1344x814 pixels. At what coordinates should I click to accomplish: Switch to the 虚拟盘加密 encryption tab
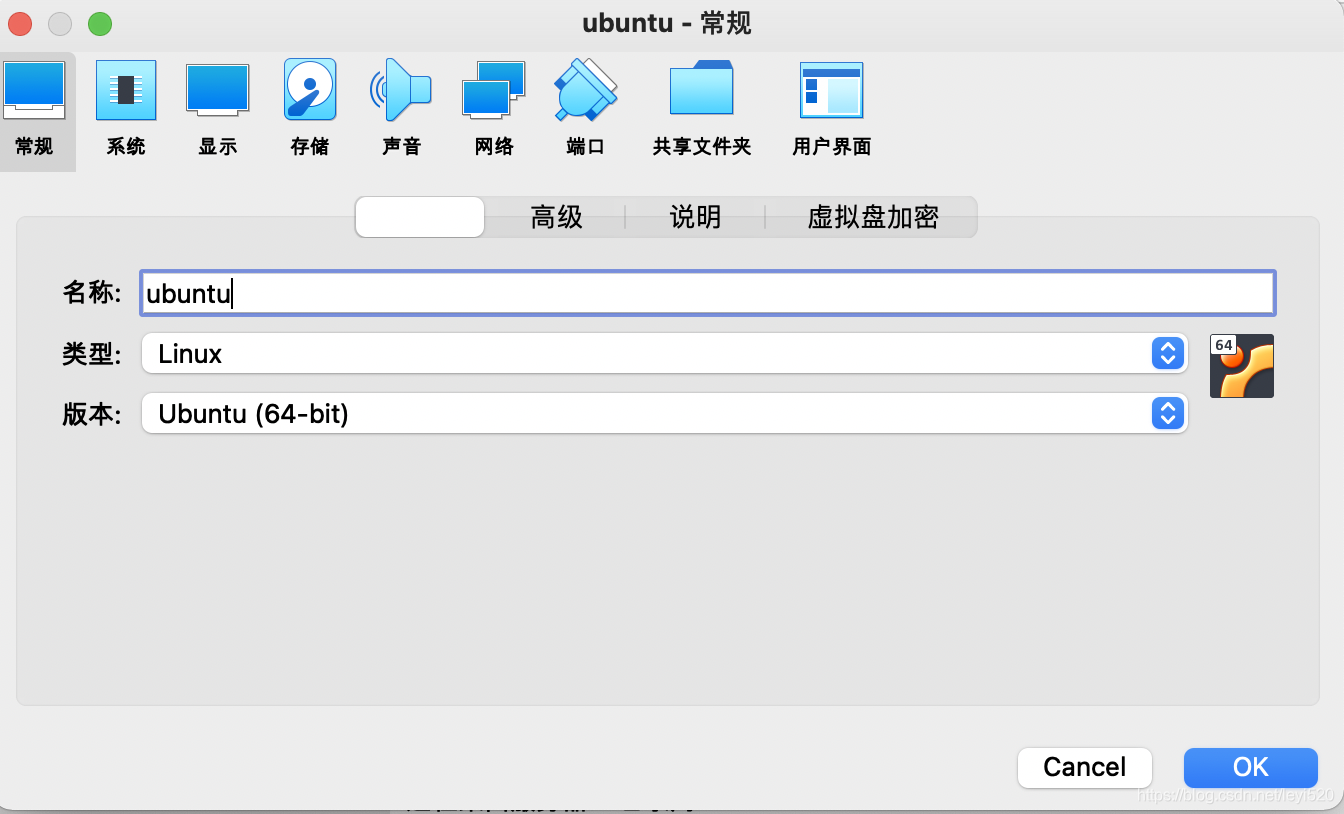coord(872,217)
